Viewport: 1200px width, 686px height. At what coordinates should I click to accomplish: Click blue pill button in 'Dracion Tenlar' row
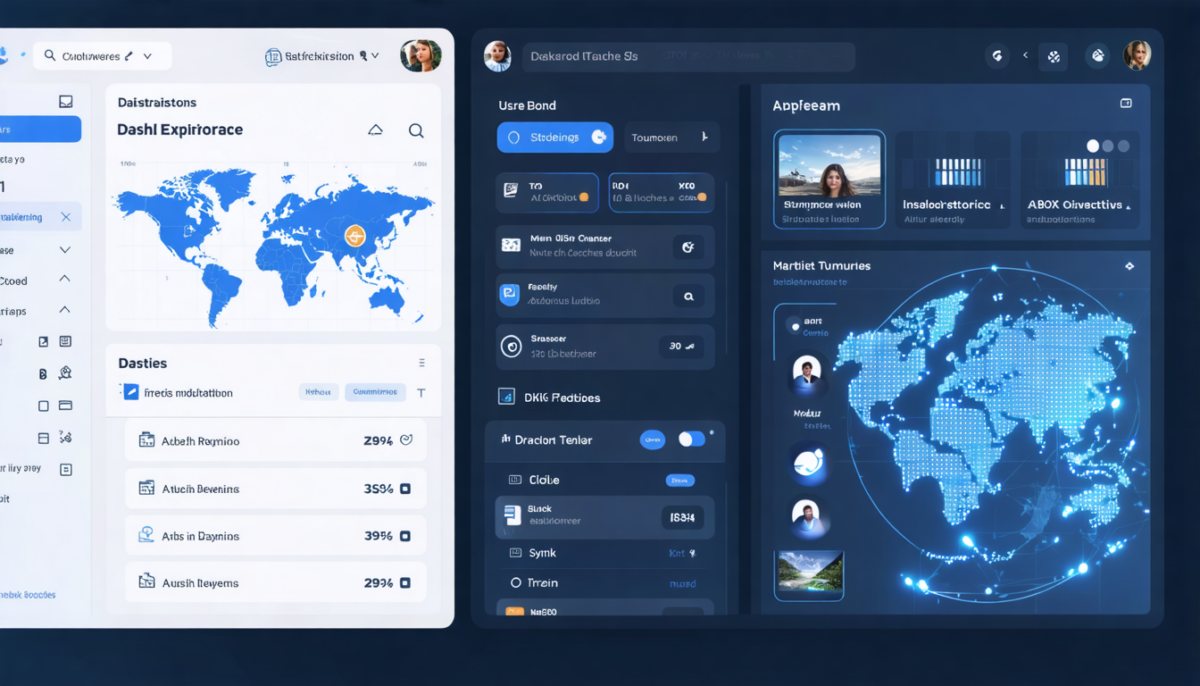[x=652, y=439]
